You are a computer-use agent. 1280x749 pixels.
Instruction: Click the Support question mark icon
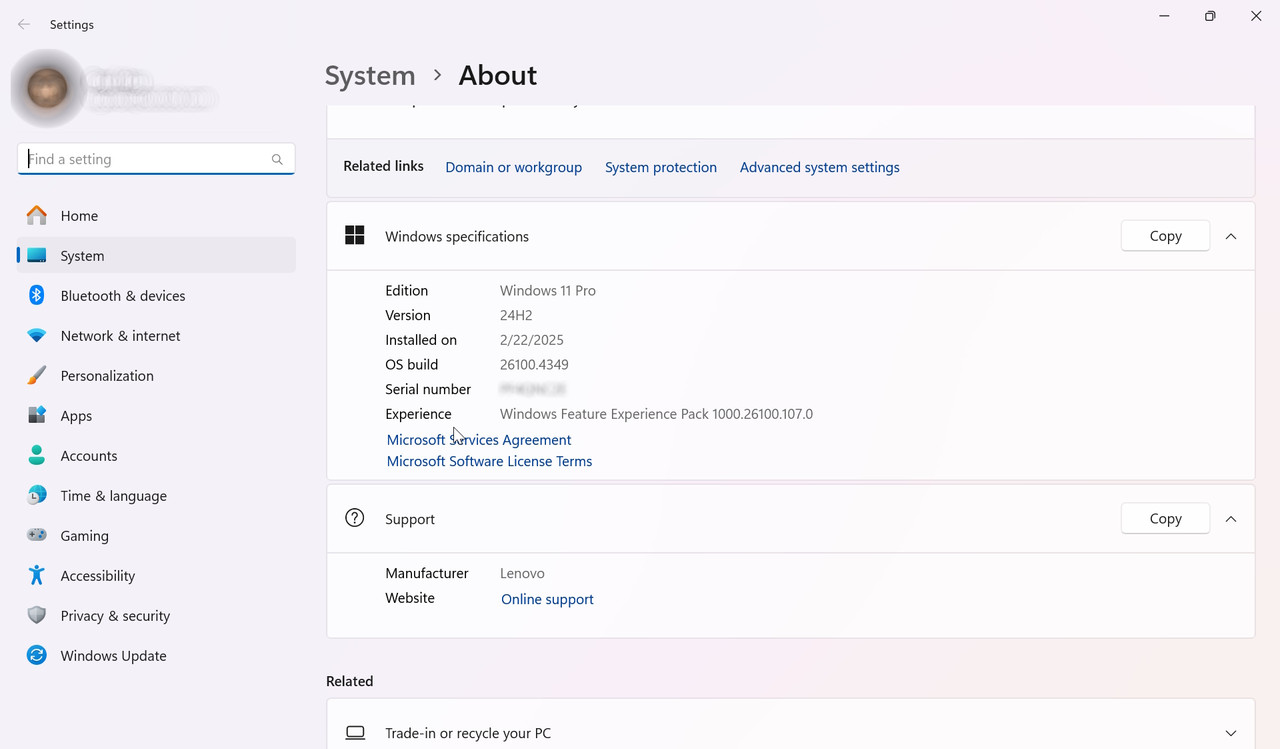coord(354,518)
